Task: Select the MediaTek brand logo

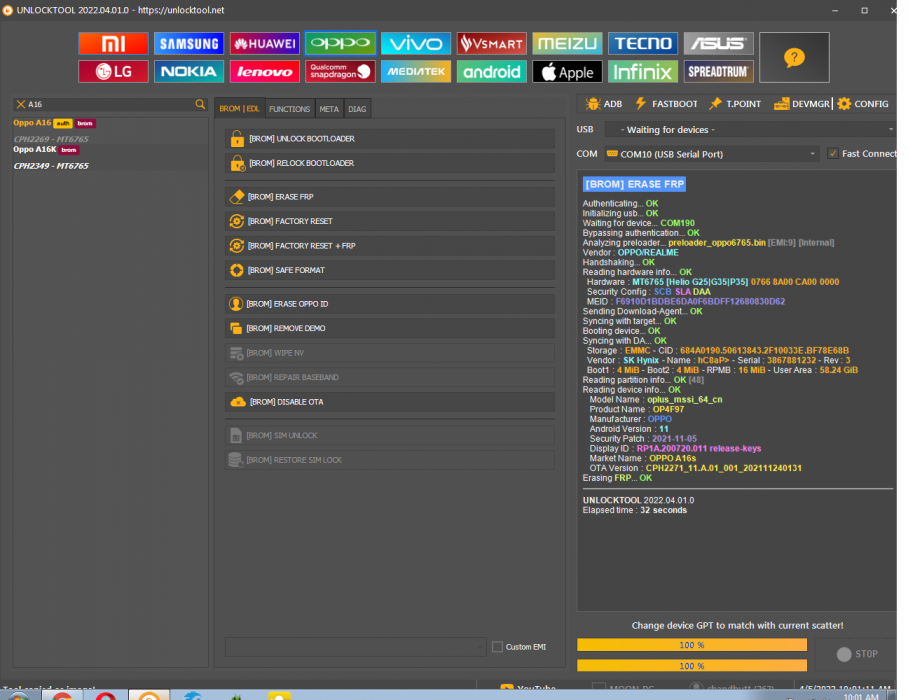Action: tap(416, 72)
